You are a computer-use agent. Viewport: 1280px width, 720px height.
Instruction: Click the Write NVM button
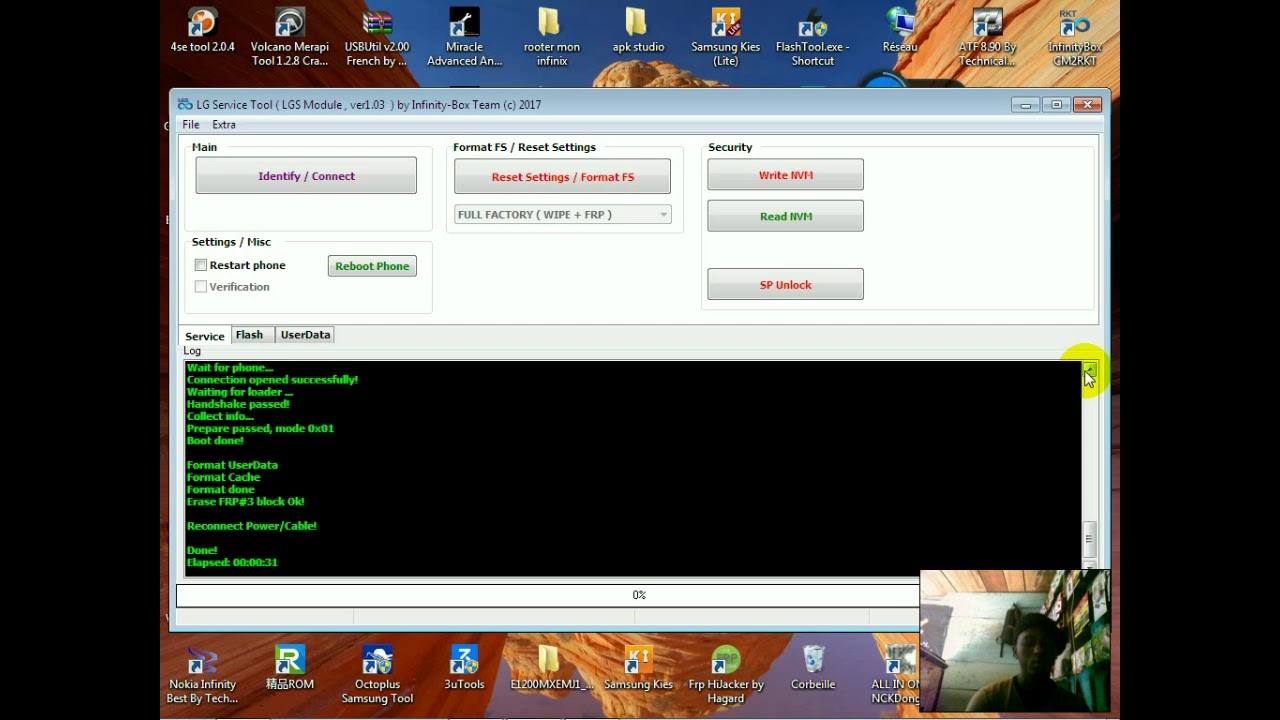[x=785, y=175]
